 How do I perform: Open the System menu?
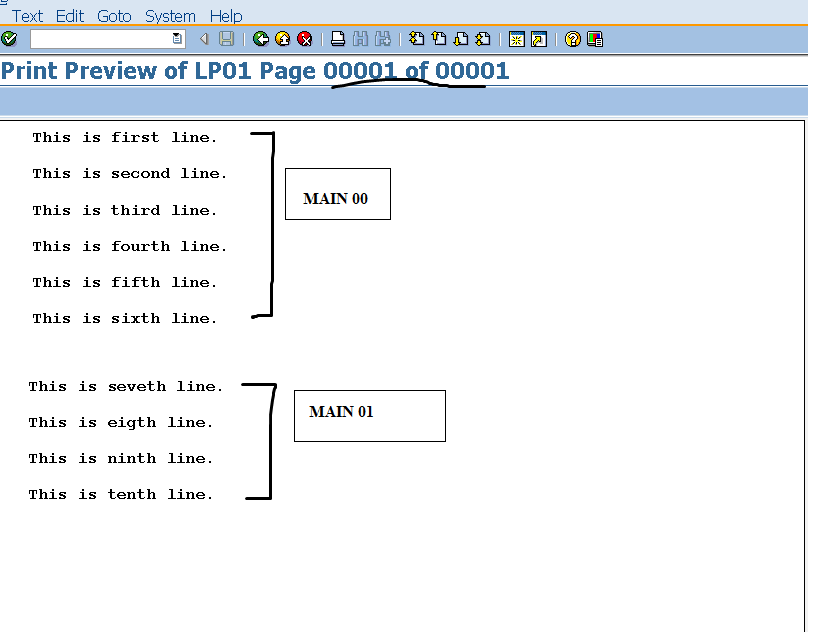click(170, 16)
